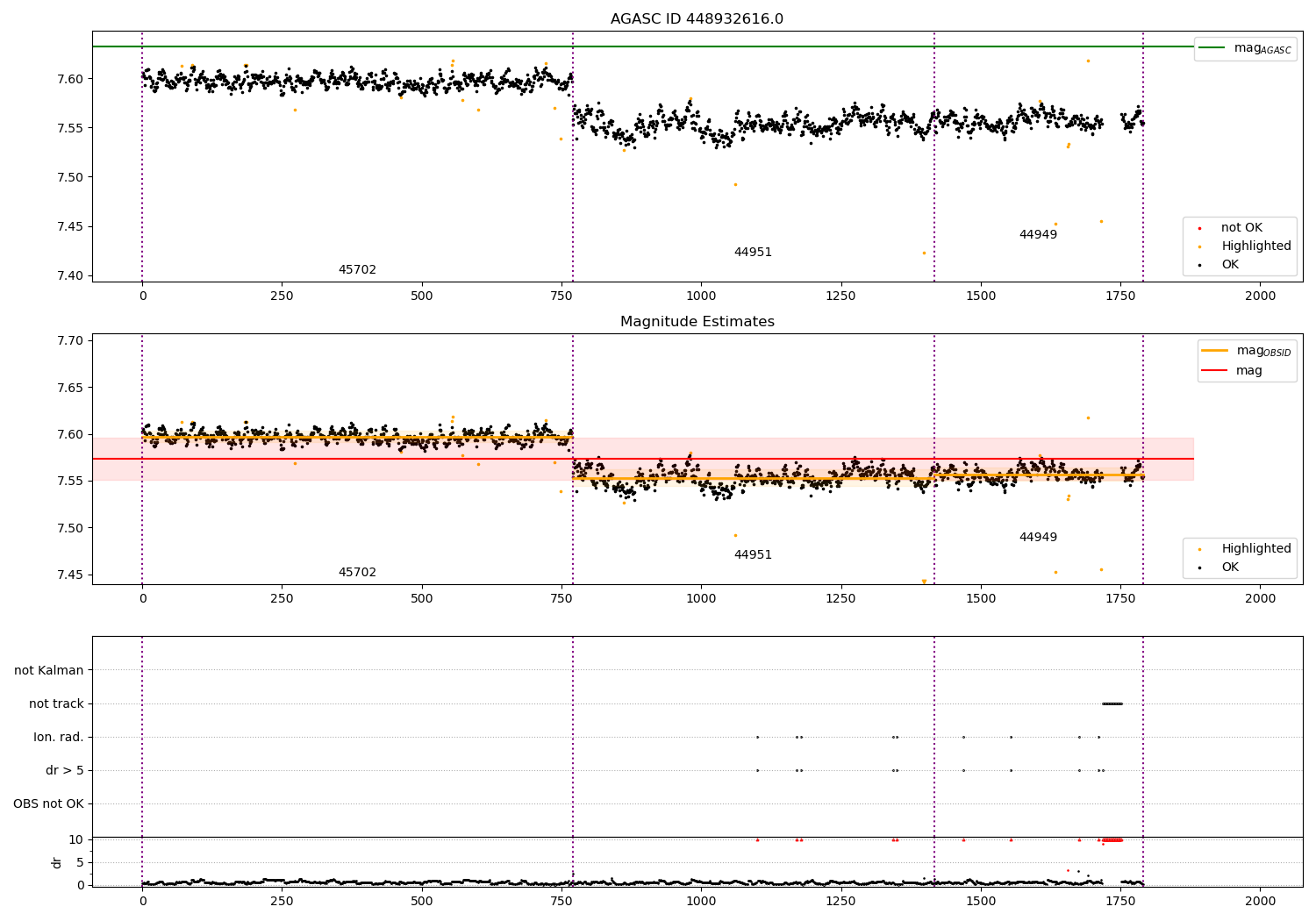The image size is (1316, 921).
Task: Click the obsid label 44949 in the top plot
Action: [x=1038, y=235]
